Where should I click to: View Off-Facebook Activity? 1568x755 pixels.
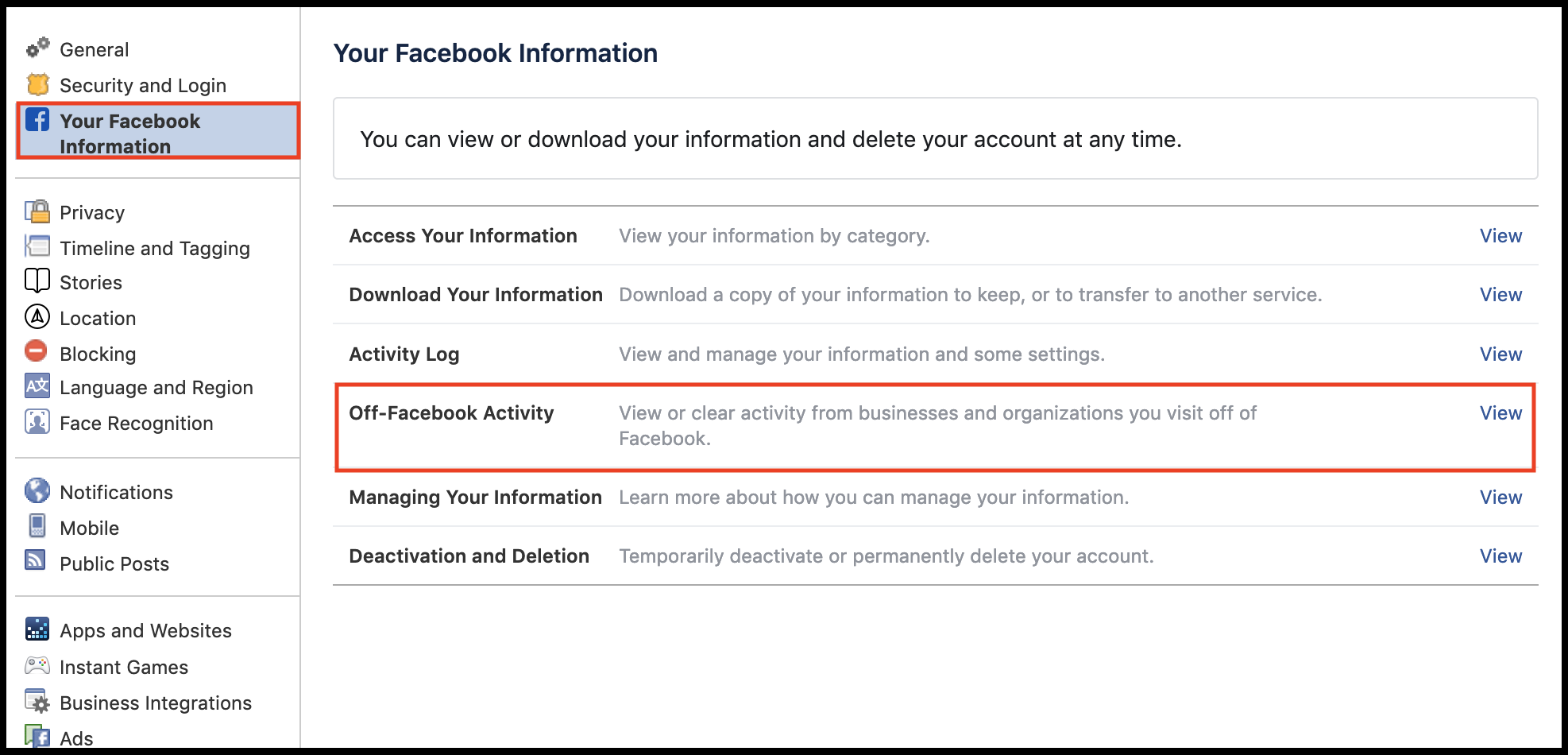pyautogui.click(x=1500, y=413)
